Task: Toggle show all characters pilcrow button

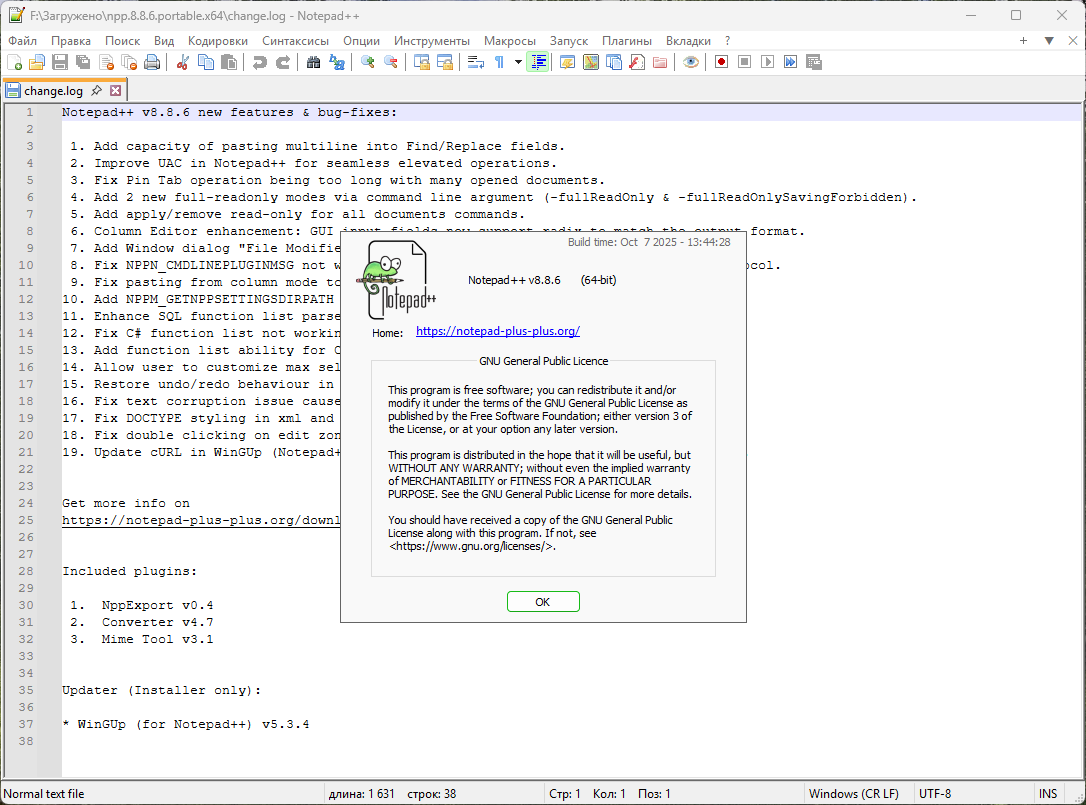Action: tap(499, 62)
